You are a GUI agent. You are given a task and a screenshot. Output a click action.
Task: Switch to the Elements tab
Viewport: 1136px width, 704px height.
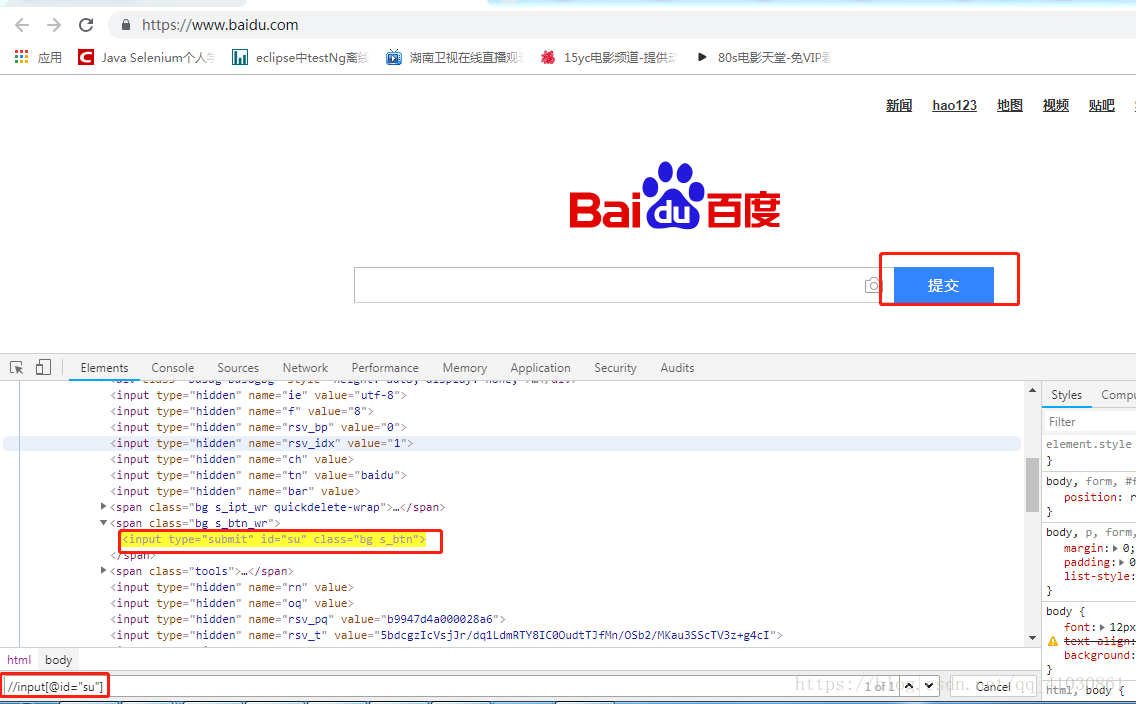click(104, 368)
